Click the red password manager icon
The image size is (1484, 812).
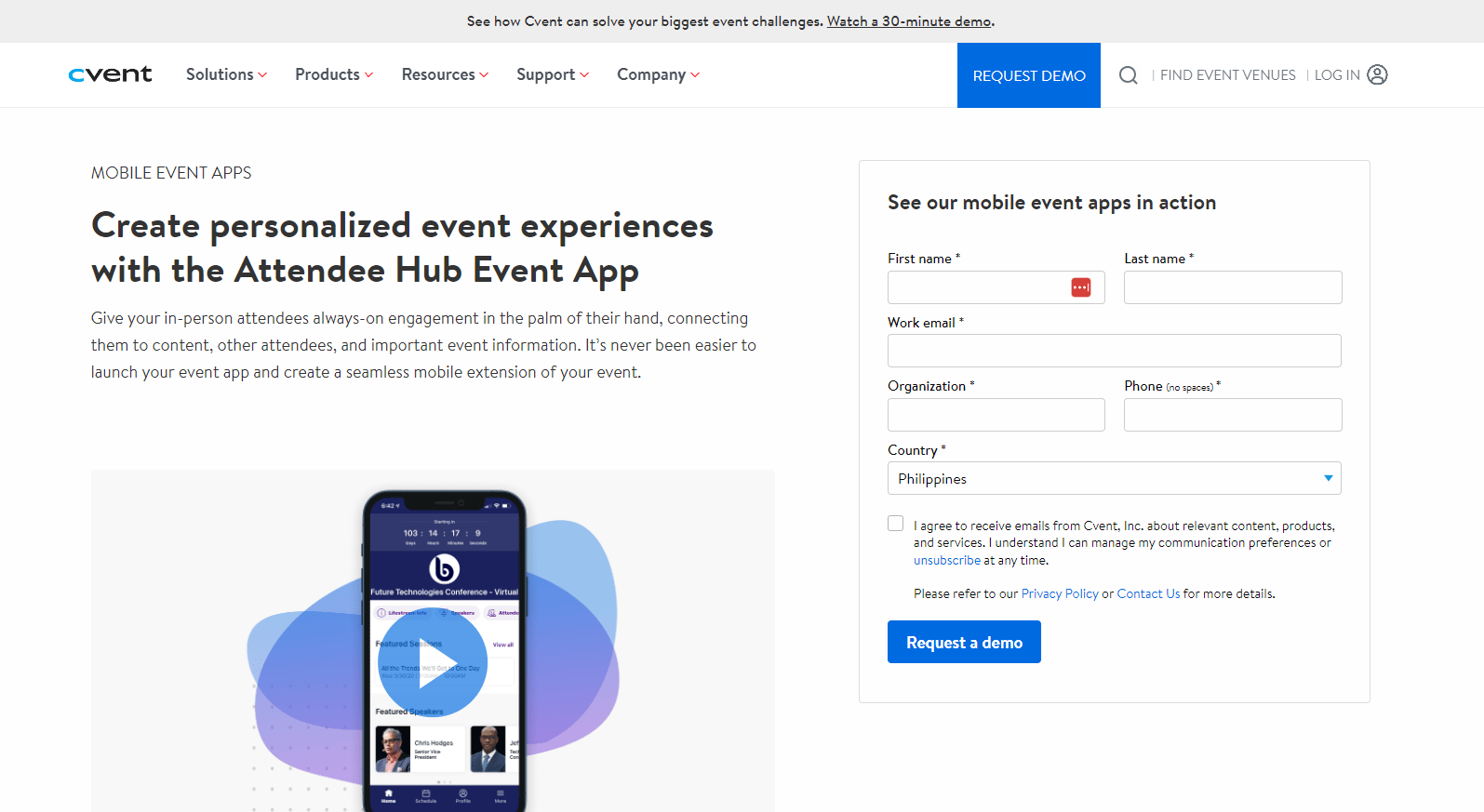tap(1080, 287)
